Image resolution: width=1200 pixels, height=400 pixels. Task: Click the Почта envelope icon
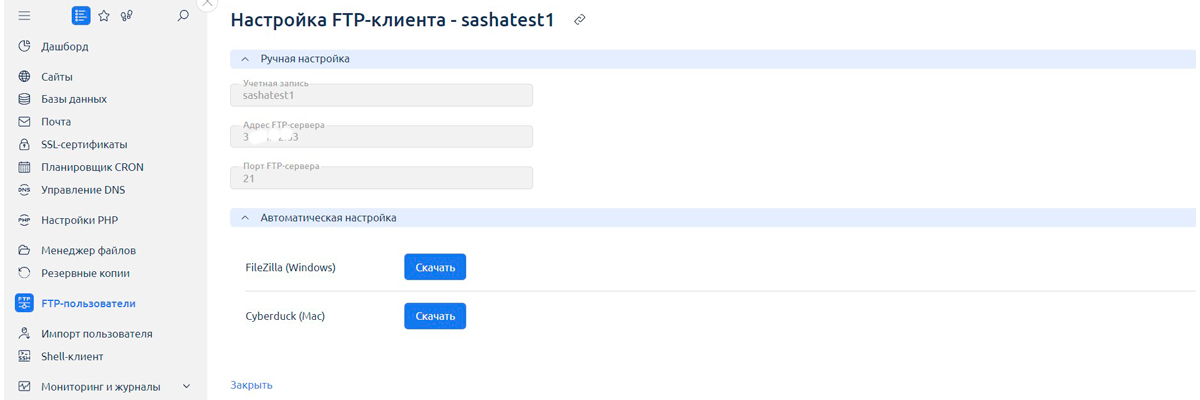(25, 122)
